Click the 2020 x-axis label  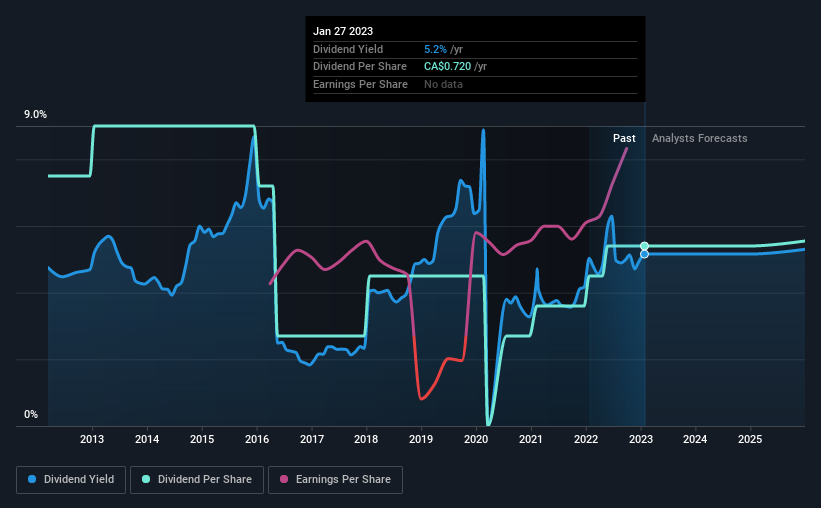(x=476, y=439)
